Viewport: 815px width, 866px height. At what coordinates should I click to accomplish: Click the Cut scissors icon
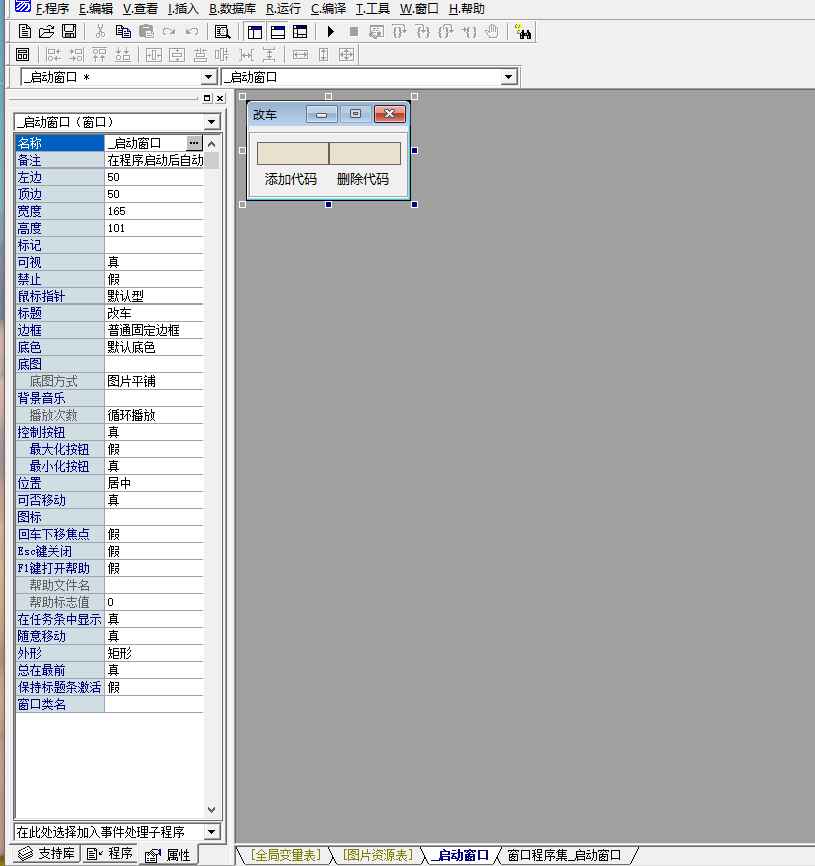point(100,31)
